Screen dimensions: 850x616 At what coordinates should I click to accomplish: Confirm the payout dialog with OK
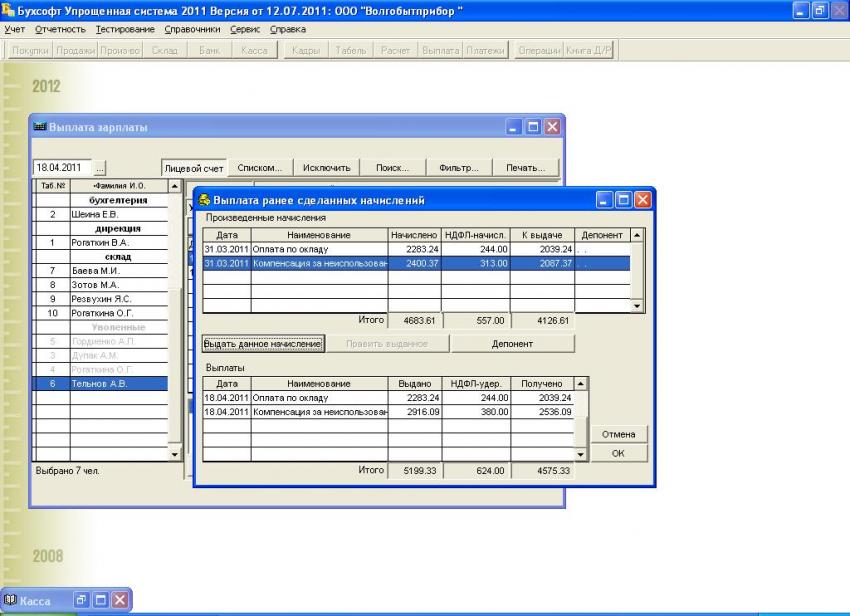point(619,454)
